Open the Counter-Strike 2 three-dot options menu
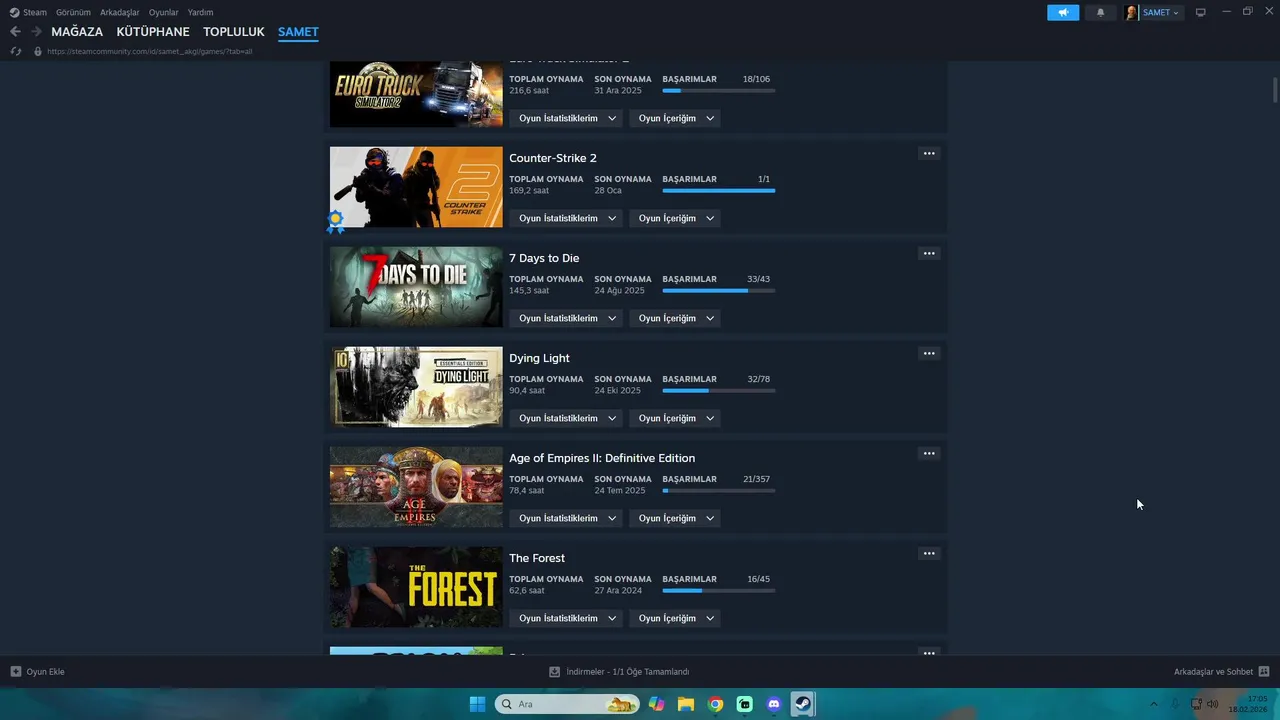 tap(929, 154)
